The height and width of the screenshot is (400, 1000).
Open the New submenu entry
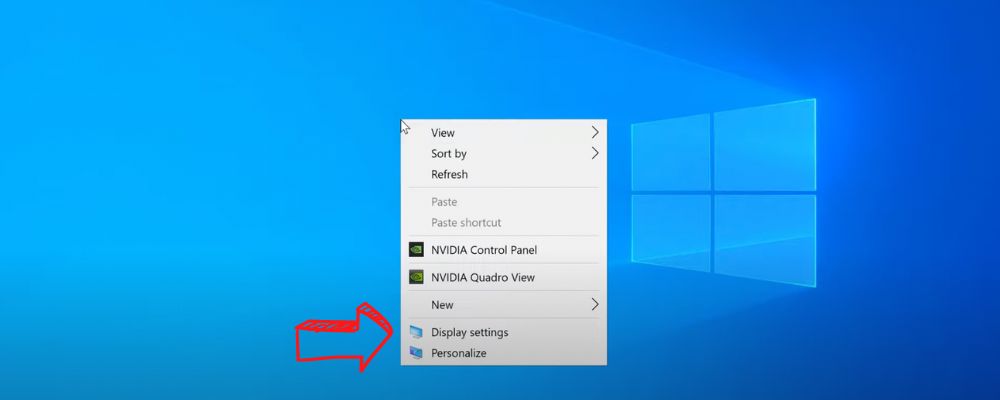tap(504, 305)
